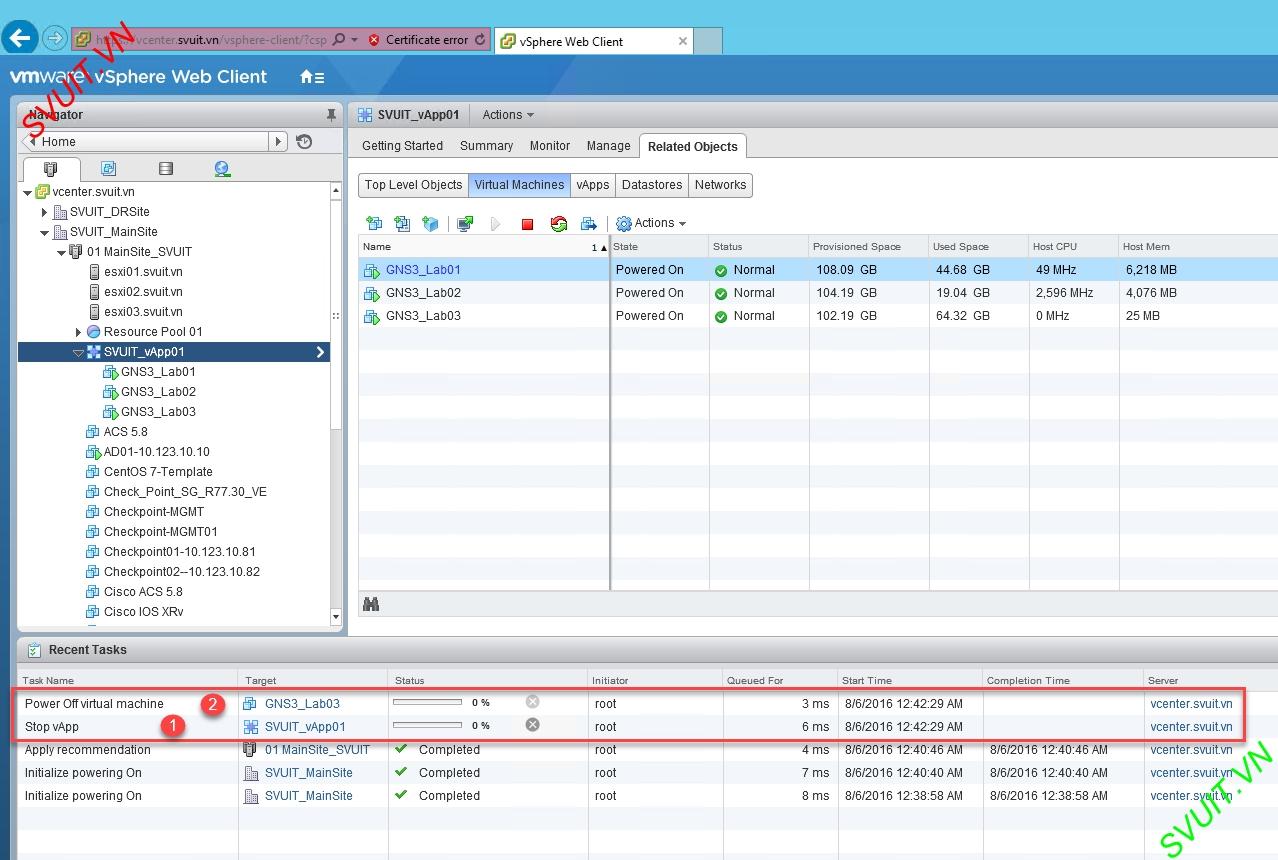This screenshot has width=1278, height=860.
Task: Show Top Level Objects view
Action: [413, 185]
